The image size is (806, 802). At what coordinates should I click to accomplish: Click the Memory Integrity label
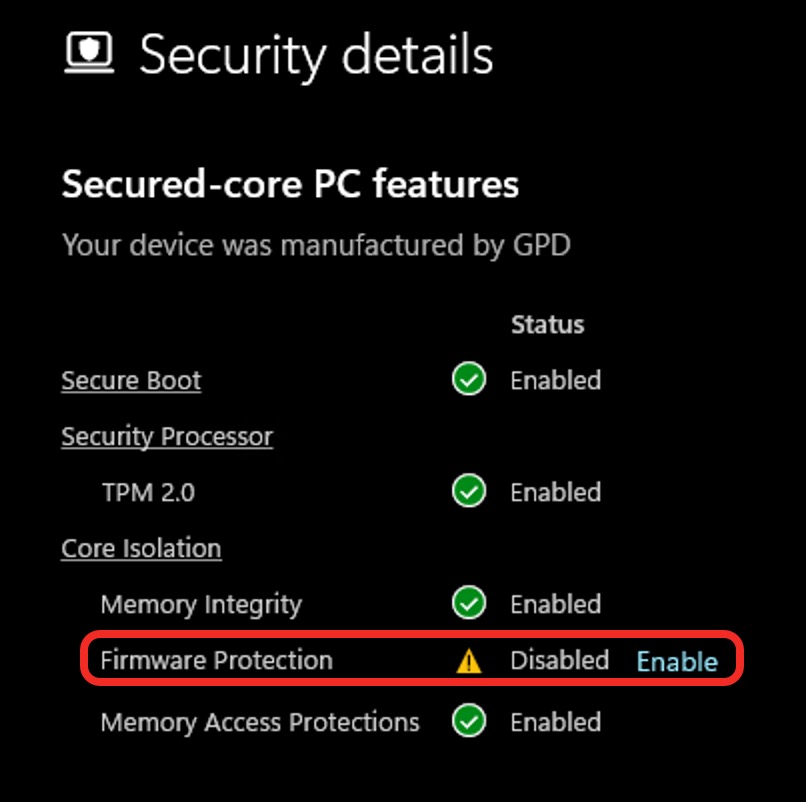(201, 605)
